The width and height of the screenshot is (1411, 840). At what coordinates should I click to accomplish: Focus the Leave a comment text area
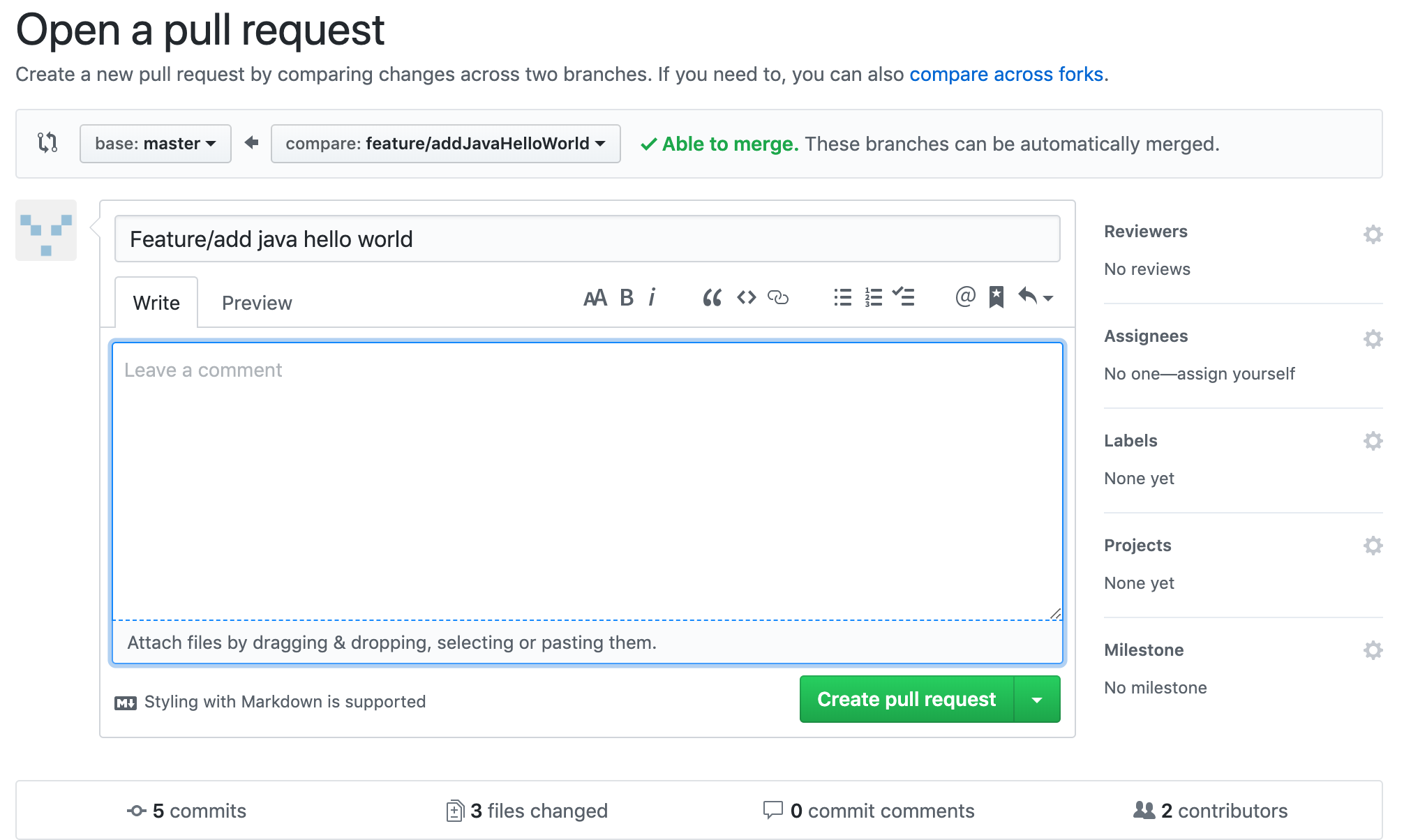point(588,481)
